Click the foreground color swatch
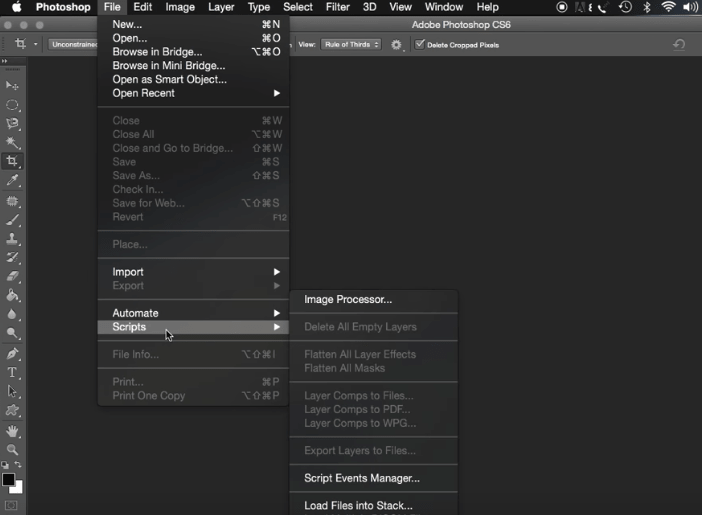This screenshot has height=515, width=702. [x=9, y=480]
